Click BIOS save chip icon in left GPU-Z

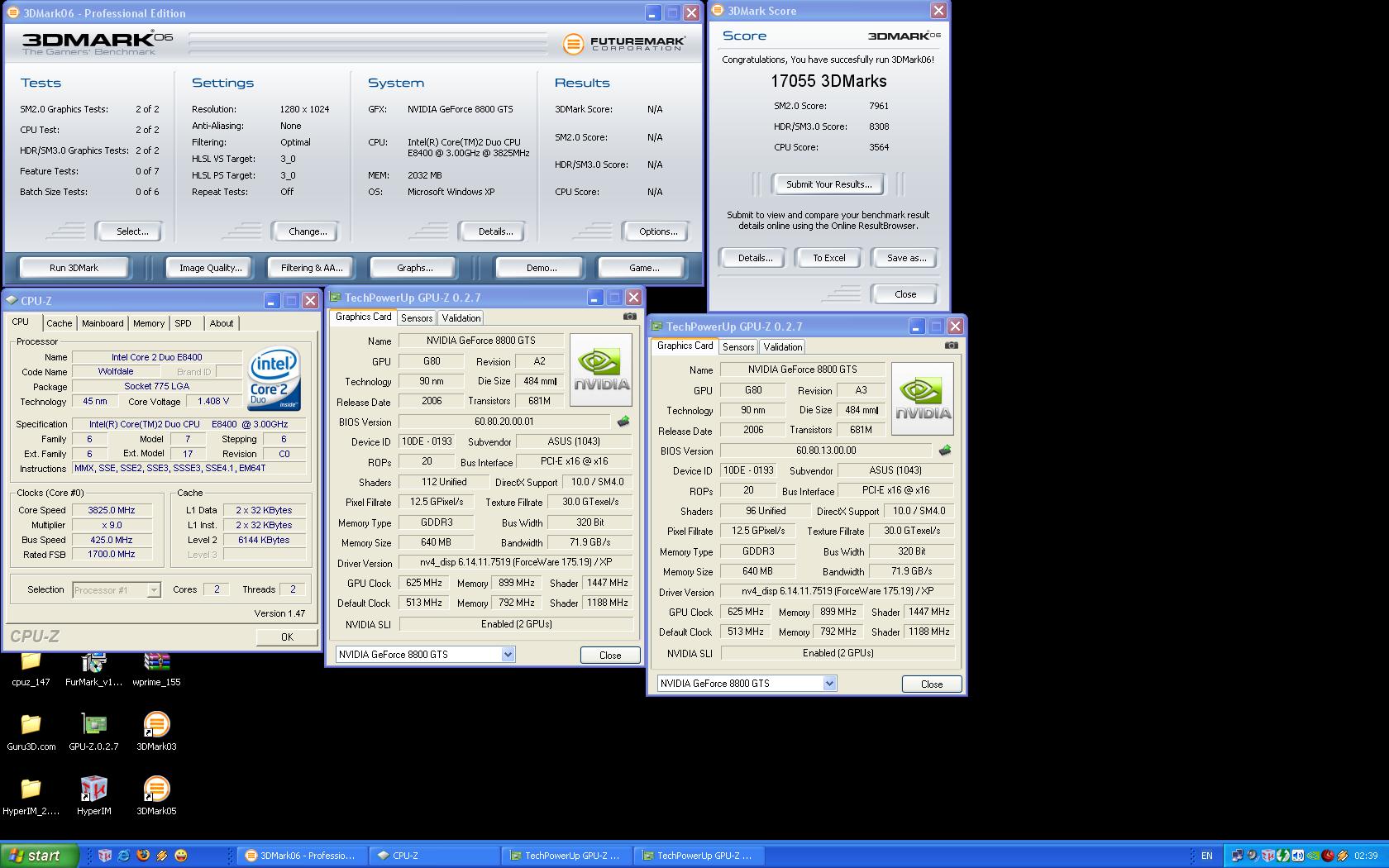tap(623, 422)
